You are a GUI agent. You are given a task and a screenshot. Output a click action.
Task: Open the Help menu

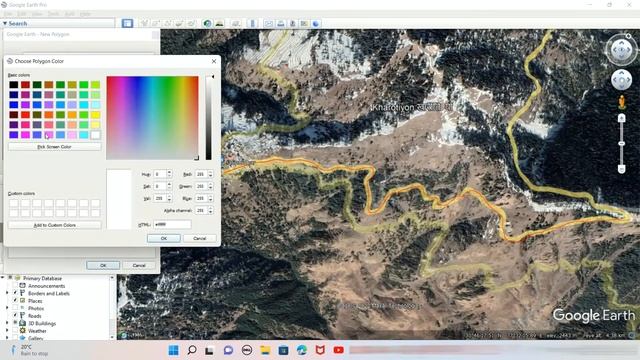tap(85, 14)
